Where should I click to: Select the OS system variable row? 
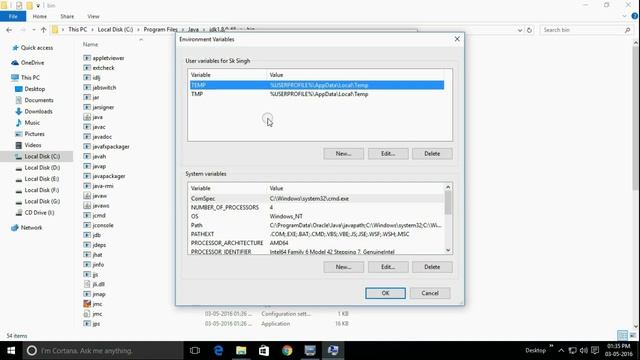point(317,216)
